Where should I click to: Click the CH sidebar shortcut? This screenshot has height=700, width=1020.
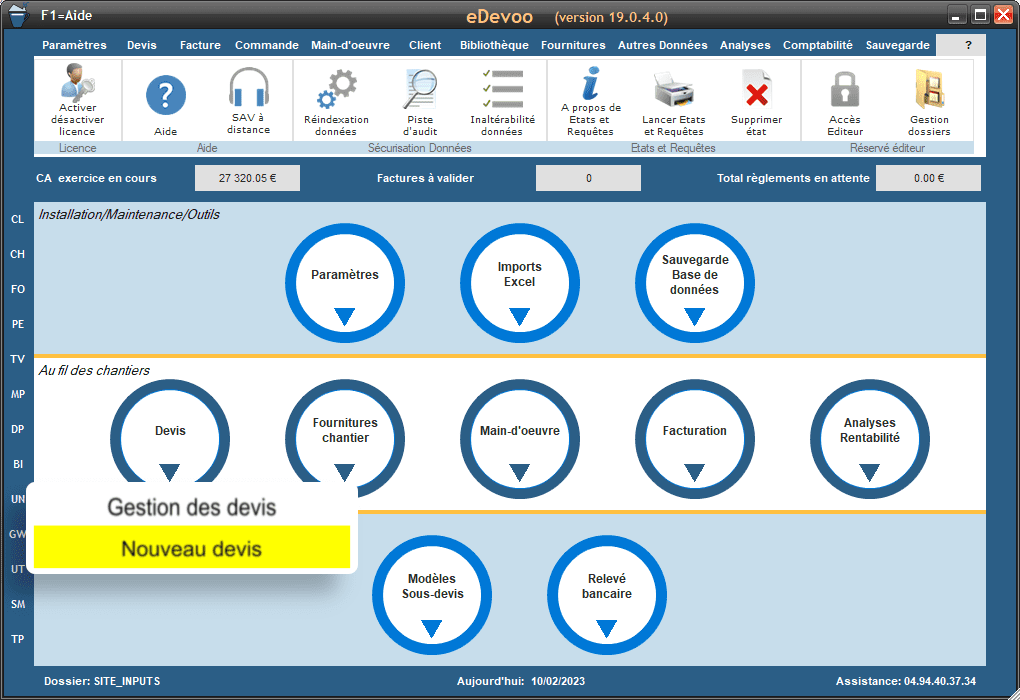[x=18, y=254]
